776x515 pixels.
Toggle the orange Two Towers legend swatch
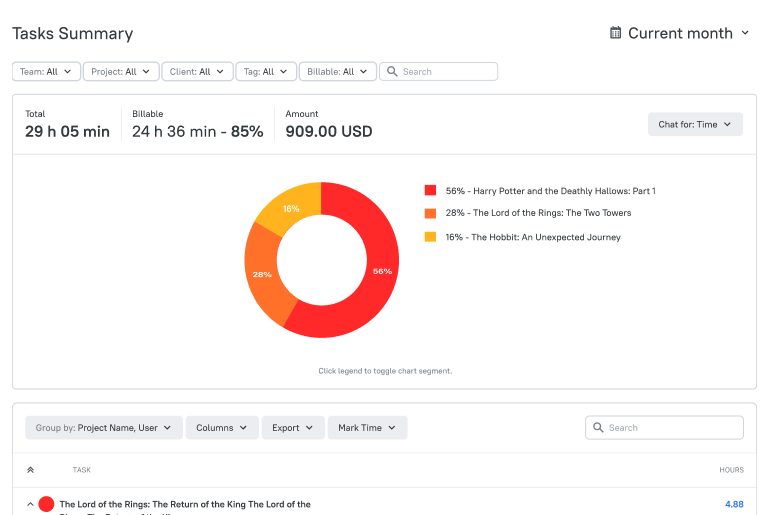[431, 213]
